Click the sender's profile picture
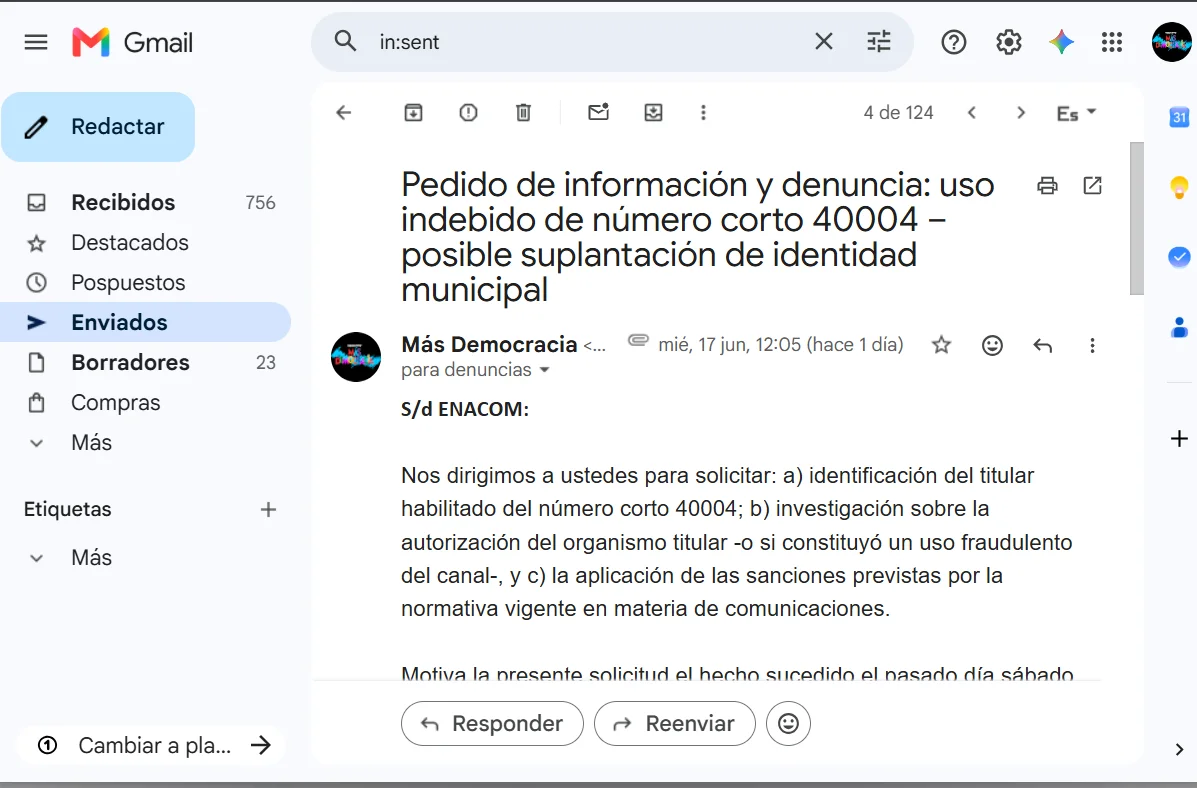The height and width of the screenshot is (788, 1197). pyautogui.click(x=356, y=357)
